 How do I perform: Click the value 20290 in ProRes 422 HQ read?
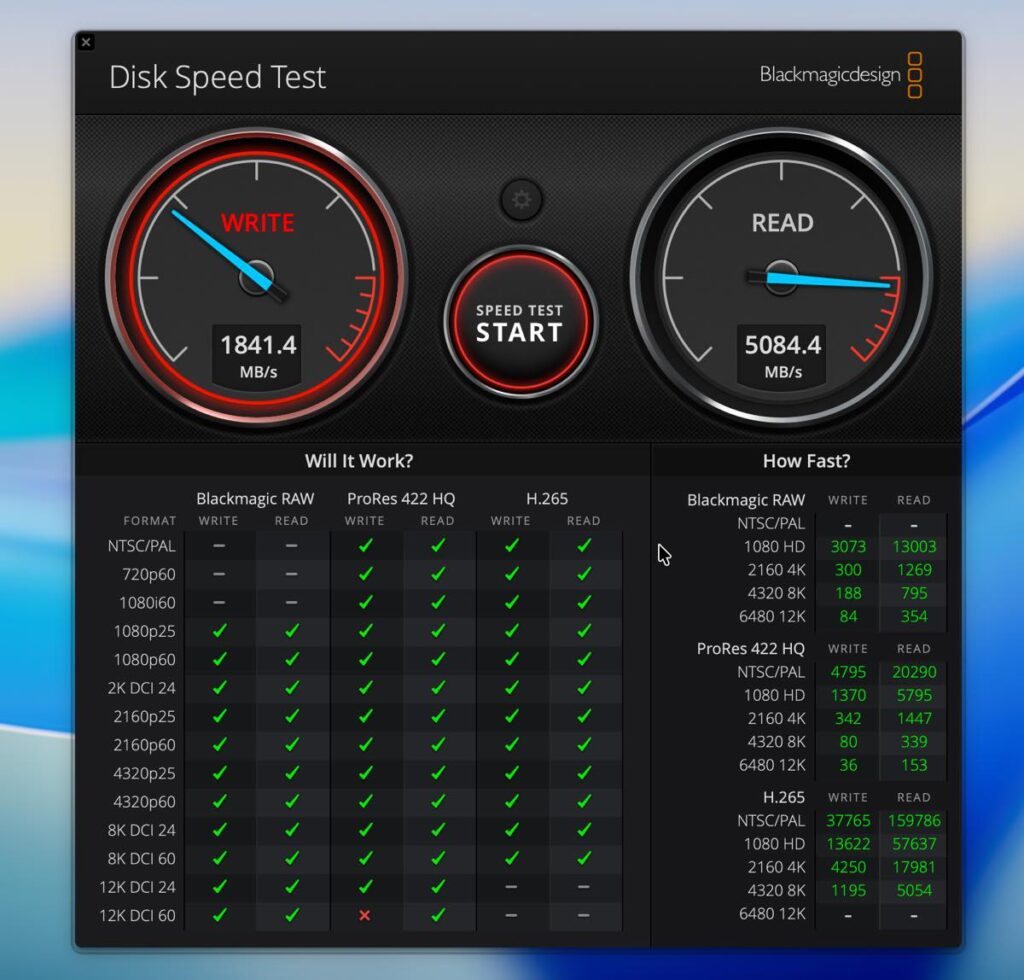click(x=914, y=672)
